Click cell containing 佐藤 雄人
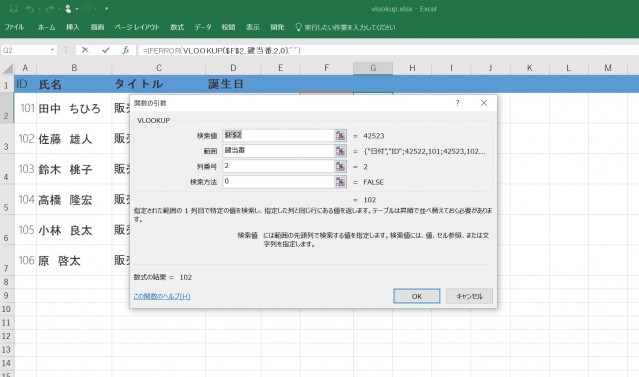 (x=74, y=139)
